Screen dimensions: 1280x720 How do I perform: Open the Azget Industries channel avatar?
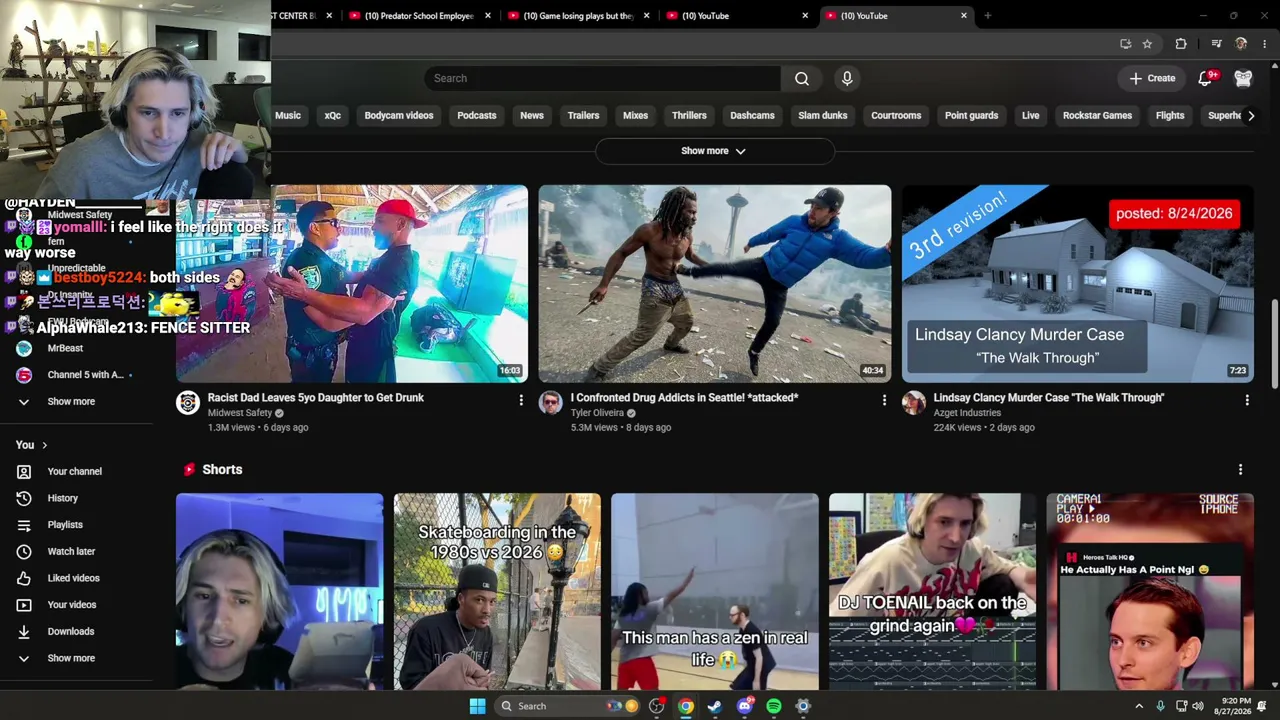pos(914,403)
